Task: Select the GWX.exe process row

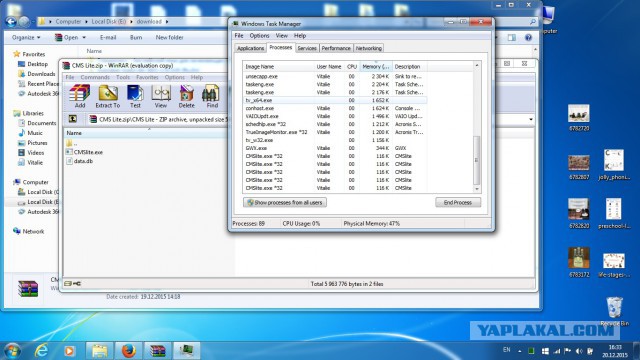Action: click(x=335, y=148)
